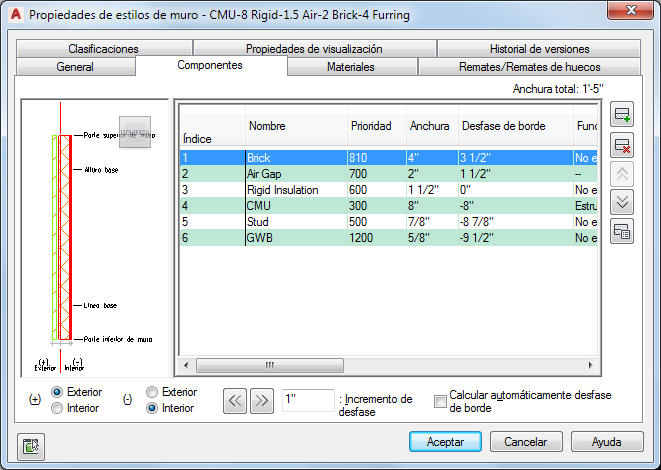This screenshot has width=661, height=470.
Task: Click the Remove Component icon
Action: tap(622, 145)
